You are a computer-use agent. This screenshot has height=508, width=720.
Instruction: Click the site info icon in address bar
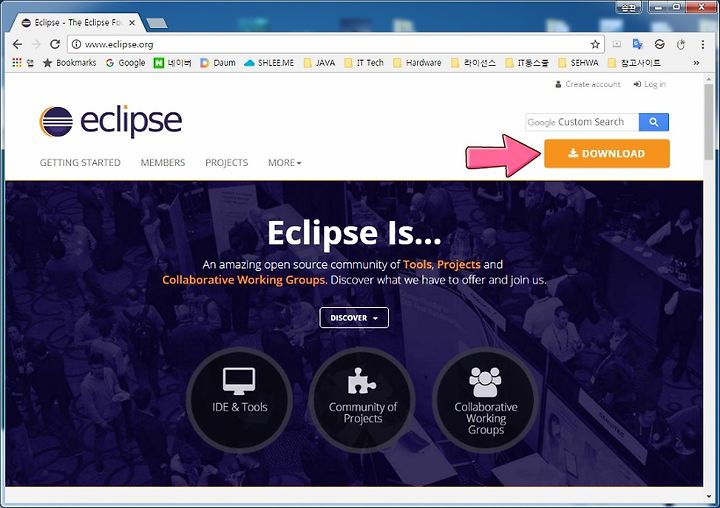coord(76,44)
